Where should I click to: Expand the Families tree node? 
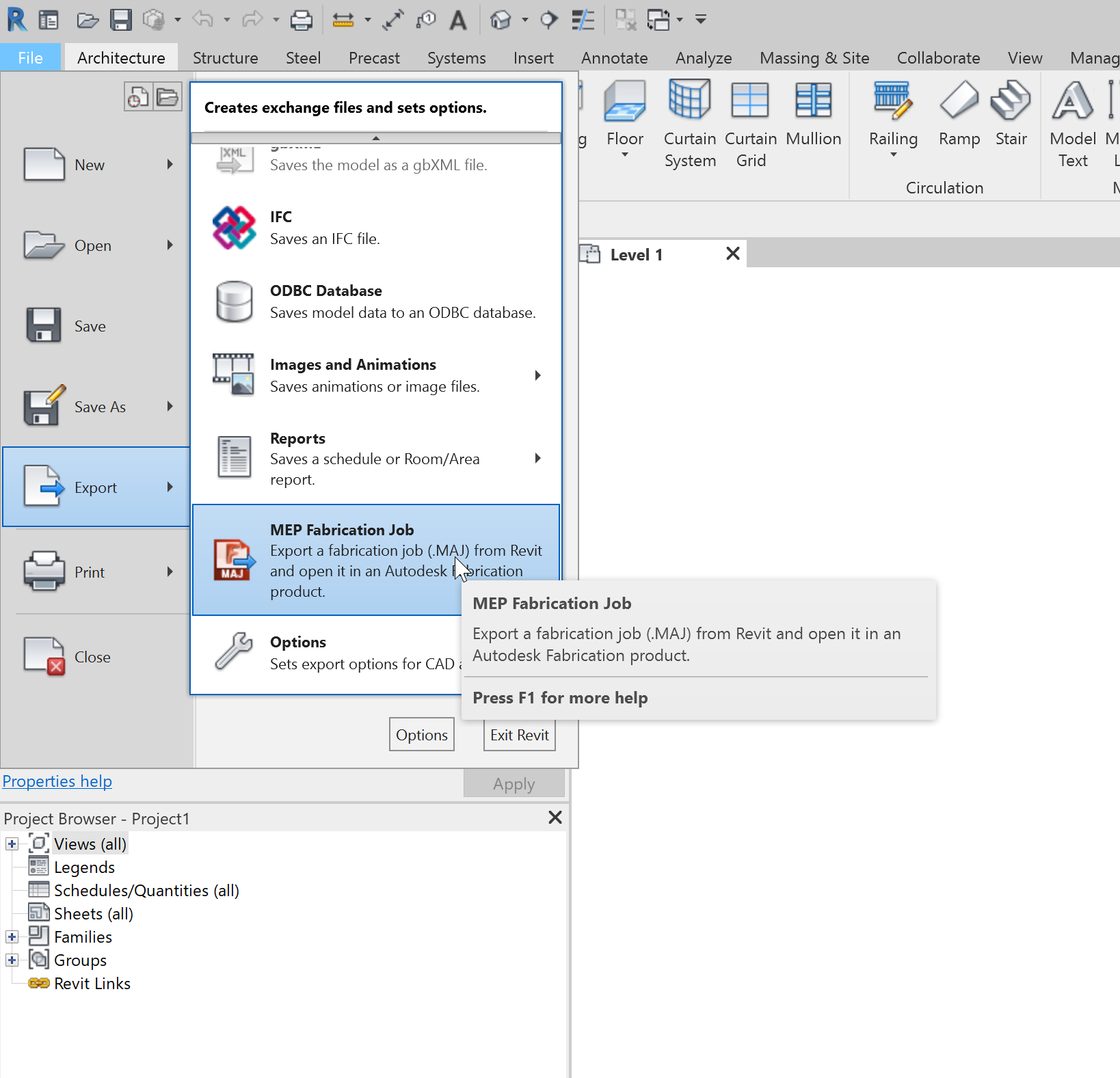(x=11, y=936)
